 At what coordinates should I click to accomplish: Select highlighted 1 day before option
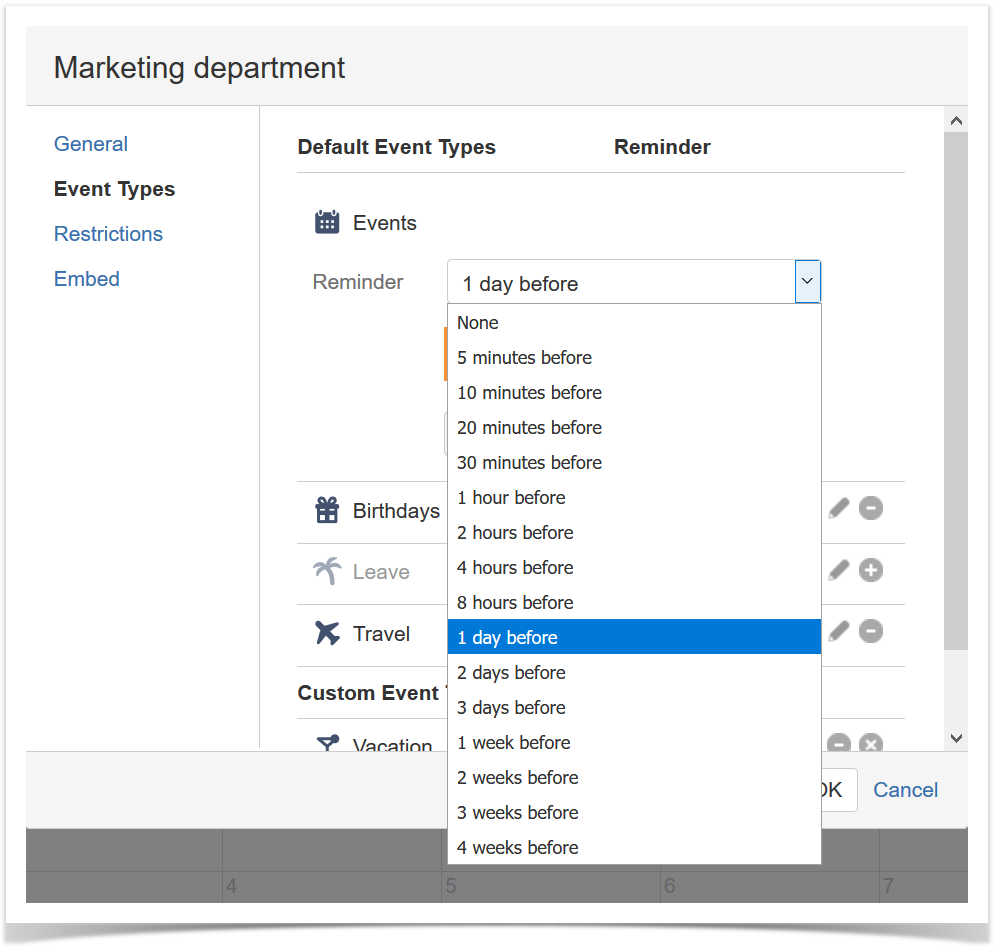[x=634, y=637]
